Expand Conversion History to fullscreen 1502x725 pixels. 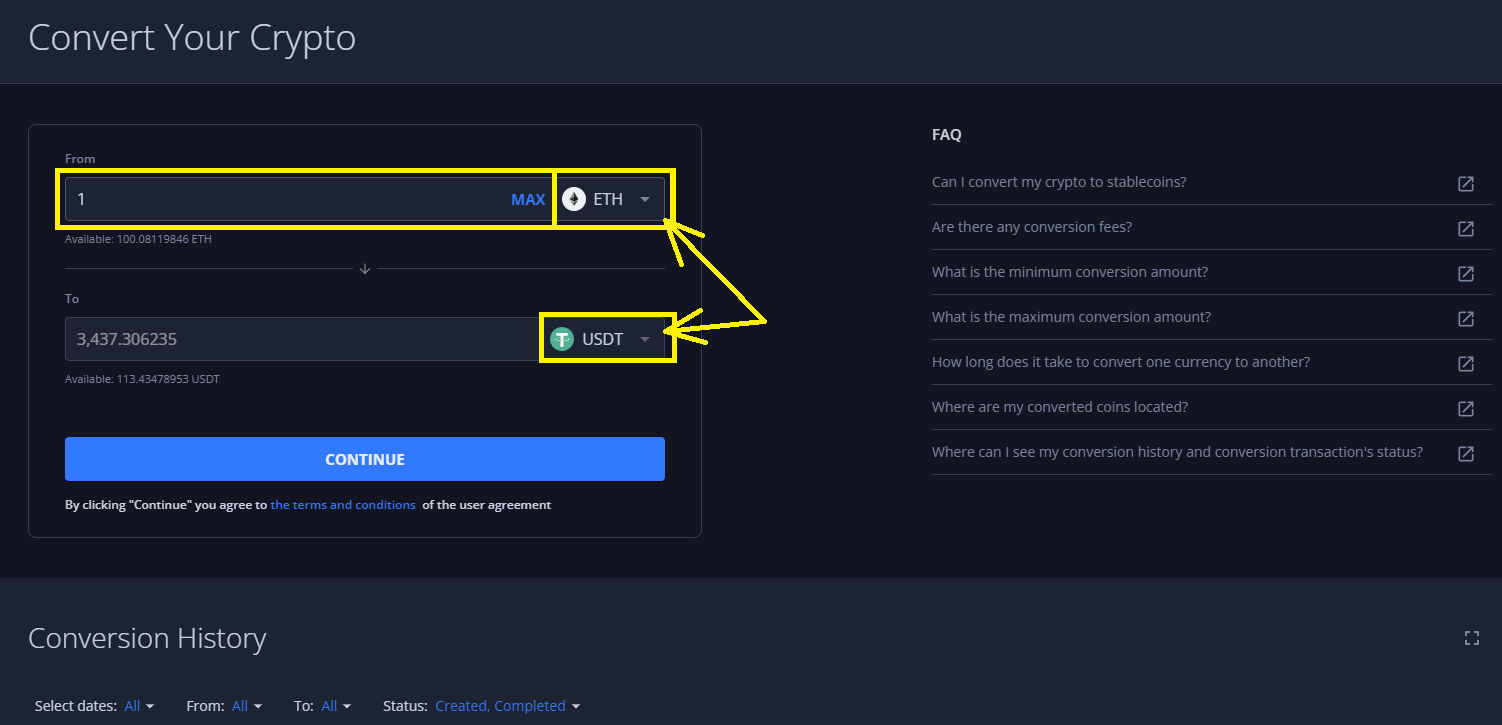pyautogui.click(x=1471, y=638)
